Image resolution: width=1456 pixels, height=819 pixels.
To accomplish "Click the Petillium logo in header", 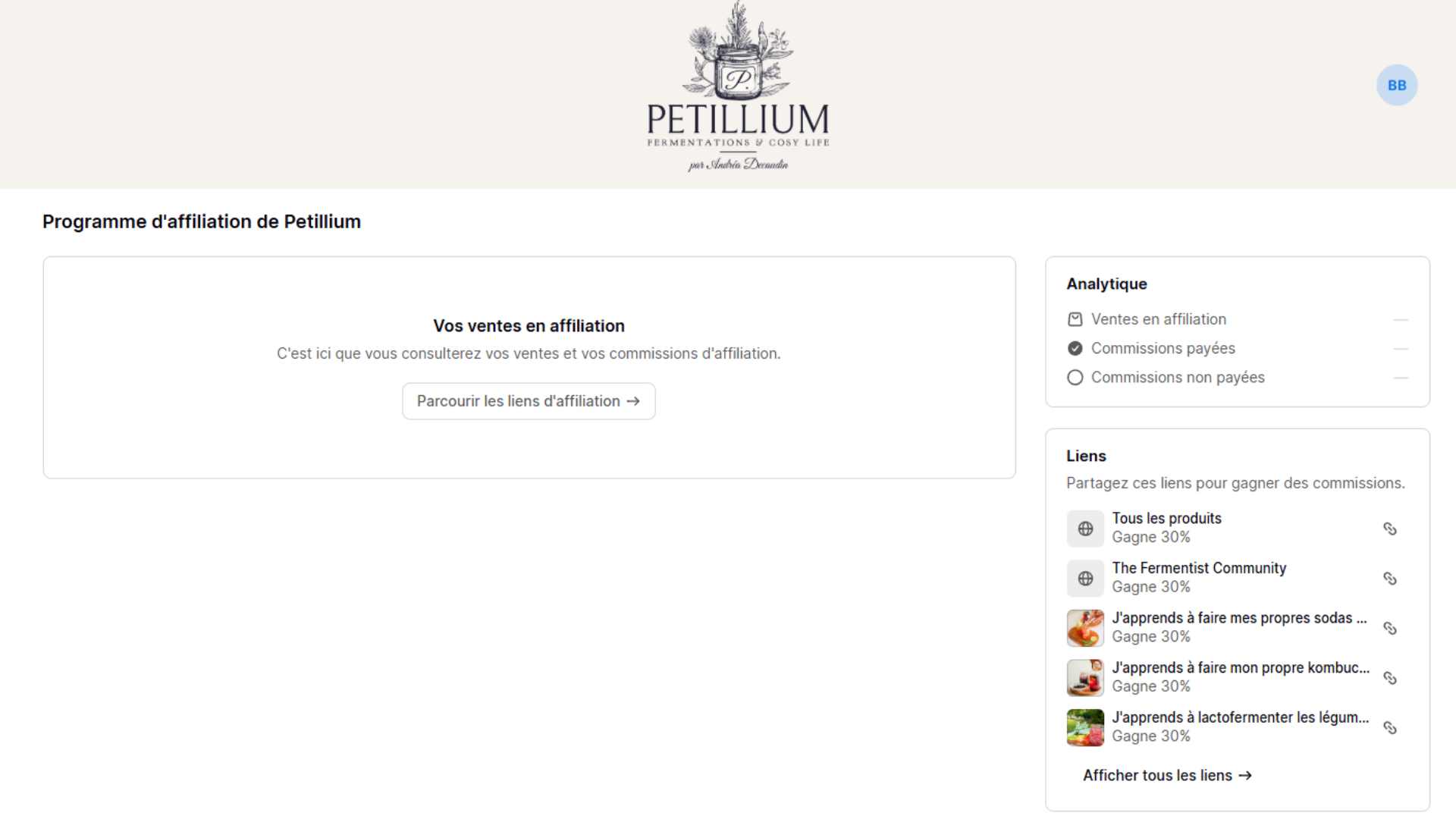I will coord(737,87).
